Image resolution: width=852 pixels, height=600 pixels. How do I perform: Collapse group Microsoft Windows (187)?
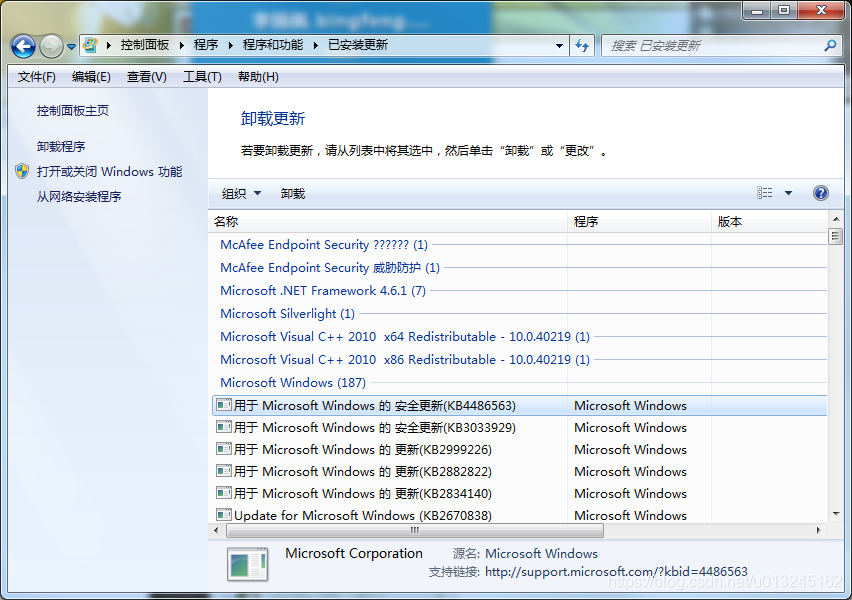[293, 383]
